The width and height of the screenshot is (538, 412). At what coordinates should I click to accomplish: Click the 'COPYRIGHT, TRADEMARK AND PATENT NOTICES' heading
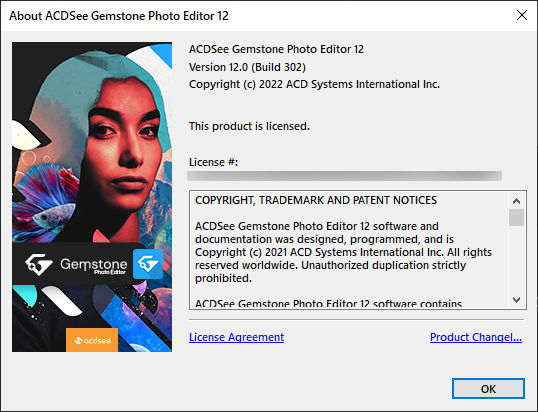pyautogui.click(x=316, y=200)
